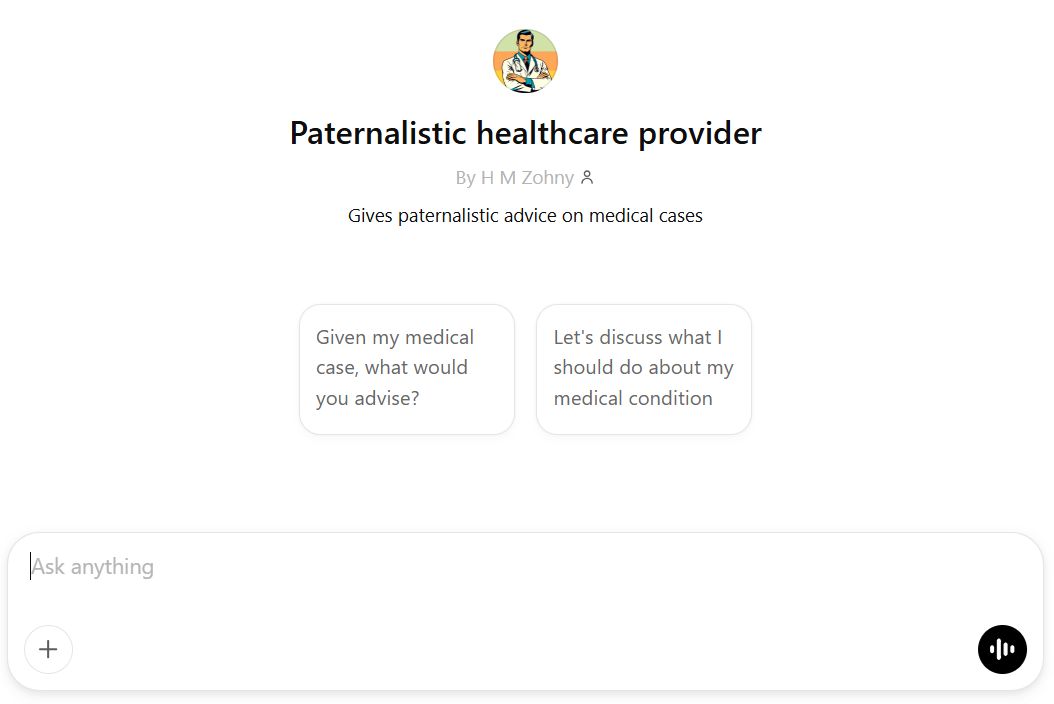Screen dimensions: 1054x704
Task: Pick the "what would you advise?" starter prompt
Action: pyautogui.click(x=406, y=368)
